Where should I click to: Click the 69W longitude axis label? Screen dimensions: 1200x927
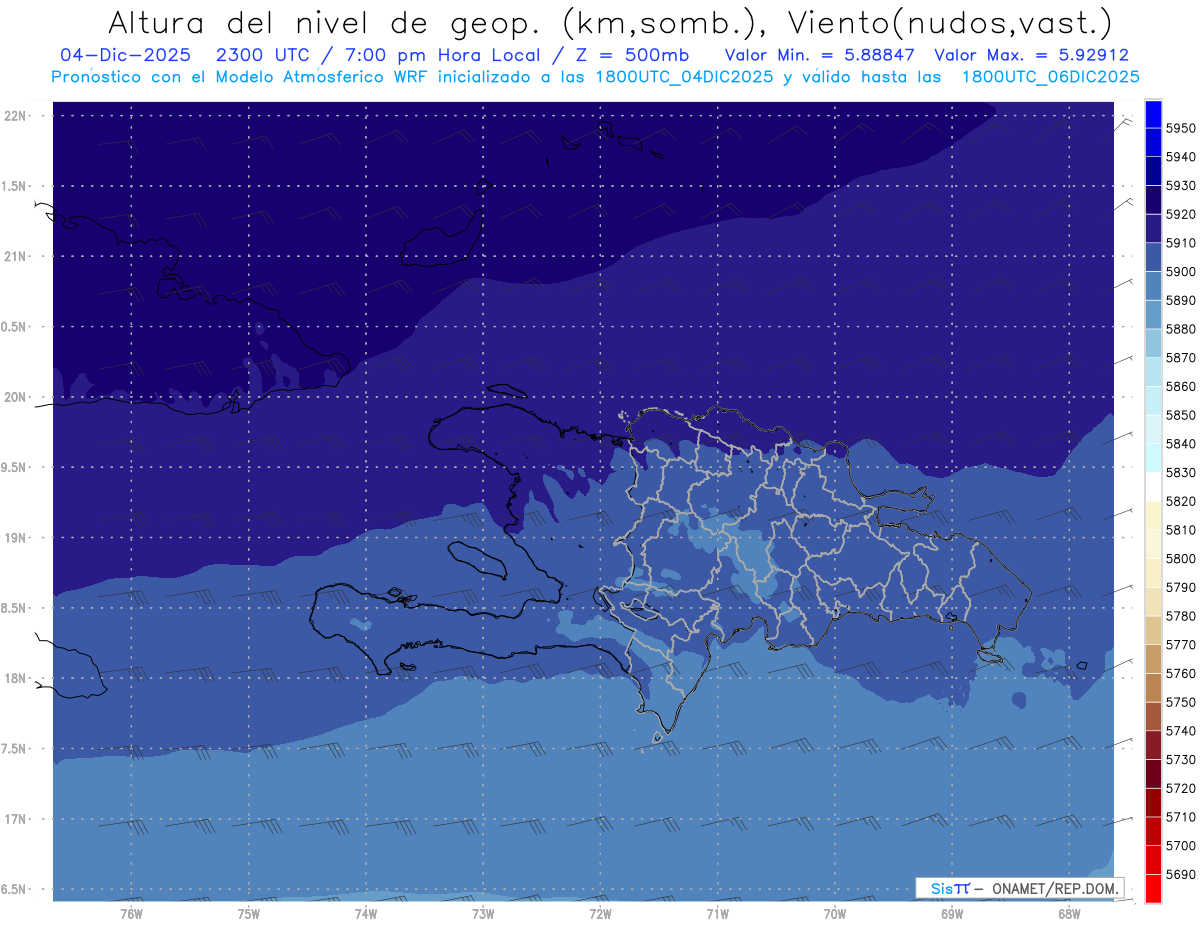pyautogui.click(x=952, y=913)
